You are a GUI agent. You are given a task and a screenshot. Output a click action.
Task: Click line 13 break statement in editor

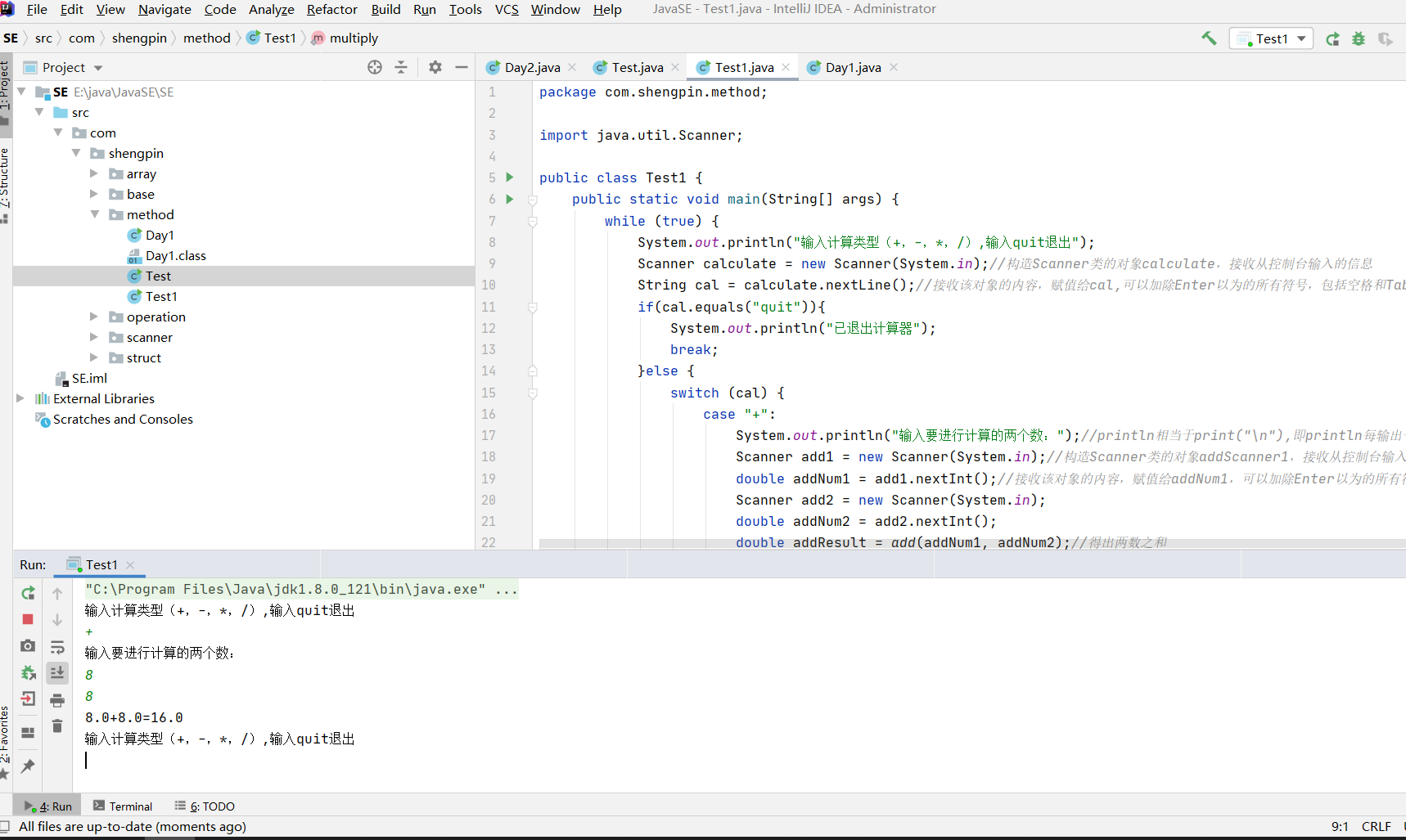click(694, 349)
